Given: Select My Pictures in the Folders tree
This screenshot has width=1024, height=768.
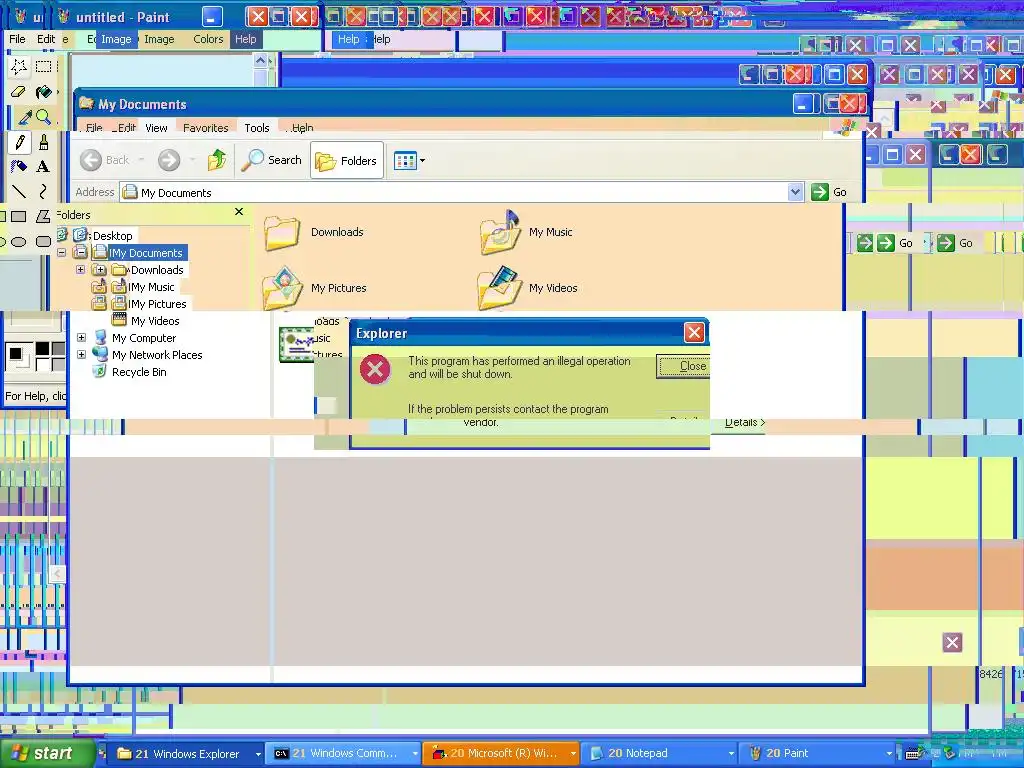Looking at the screenshot, I should point(157,304).
